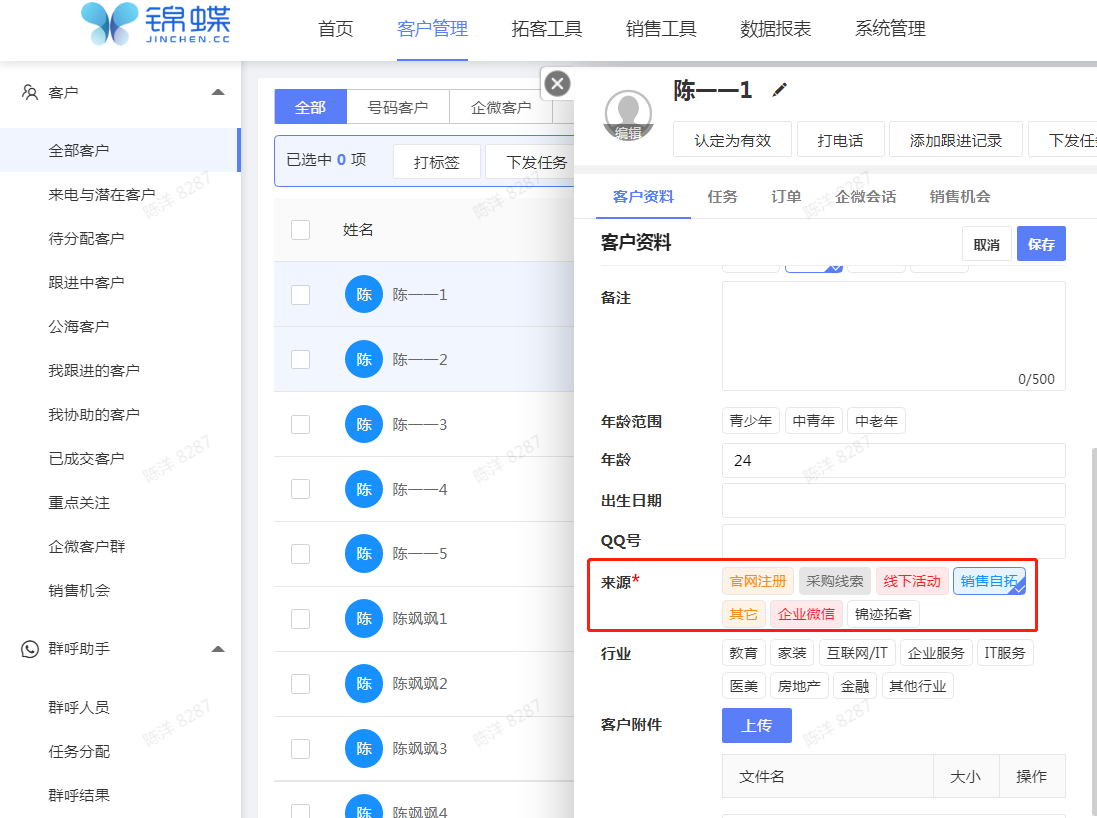1097x818 pixels.
Task: Open the 客户管理 top menu
Action: 432,29
